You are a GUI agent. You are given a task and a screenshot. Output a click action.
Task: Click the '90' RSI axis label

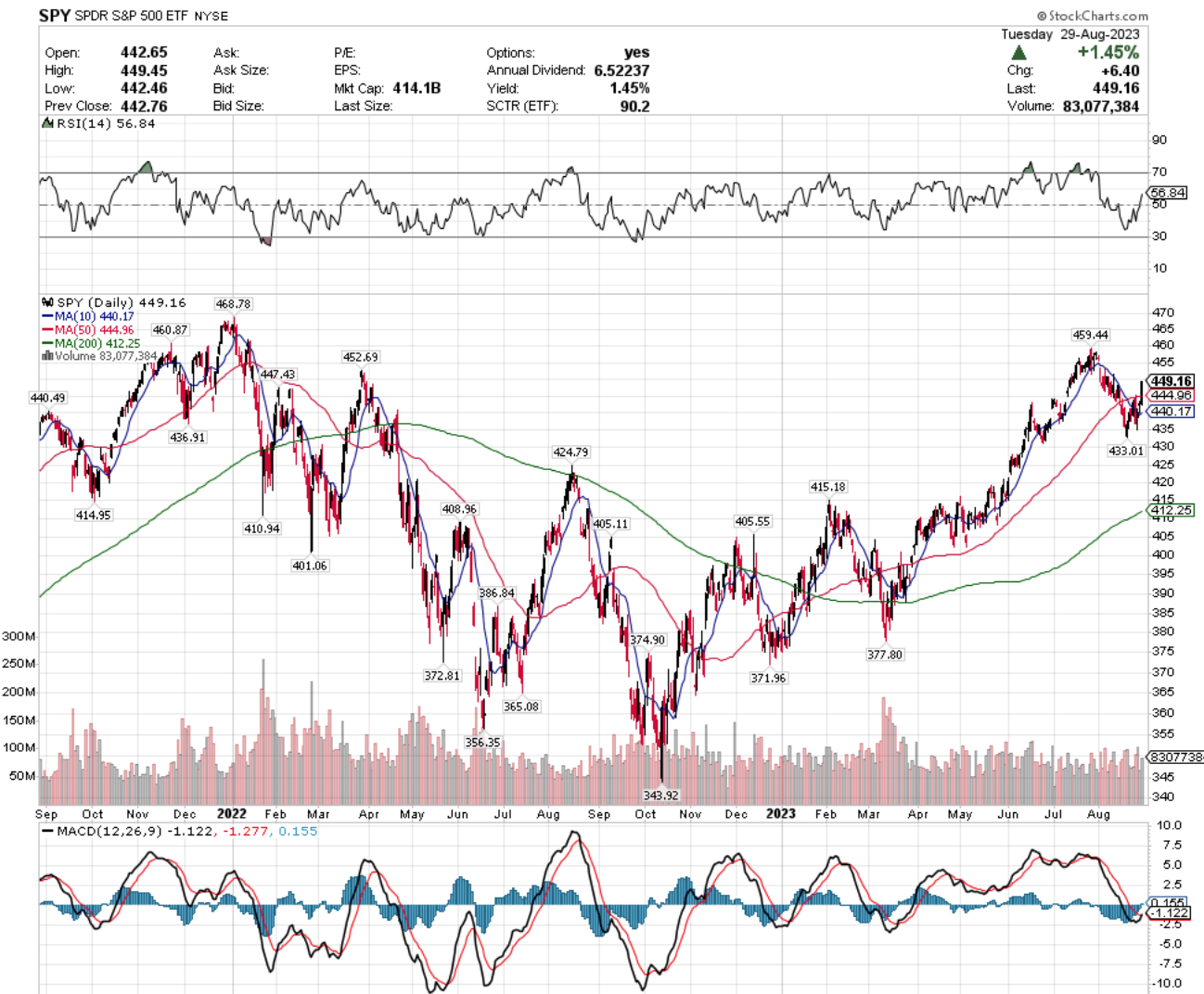[1159, 140]
